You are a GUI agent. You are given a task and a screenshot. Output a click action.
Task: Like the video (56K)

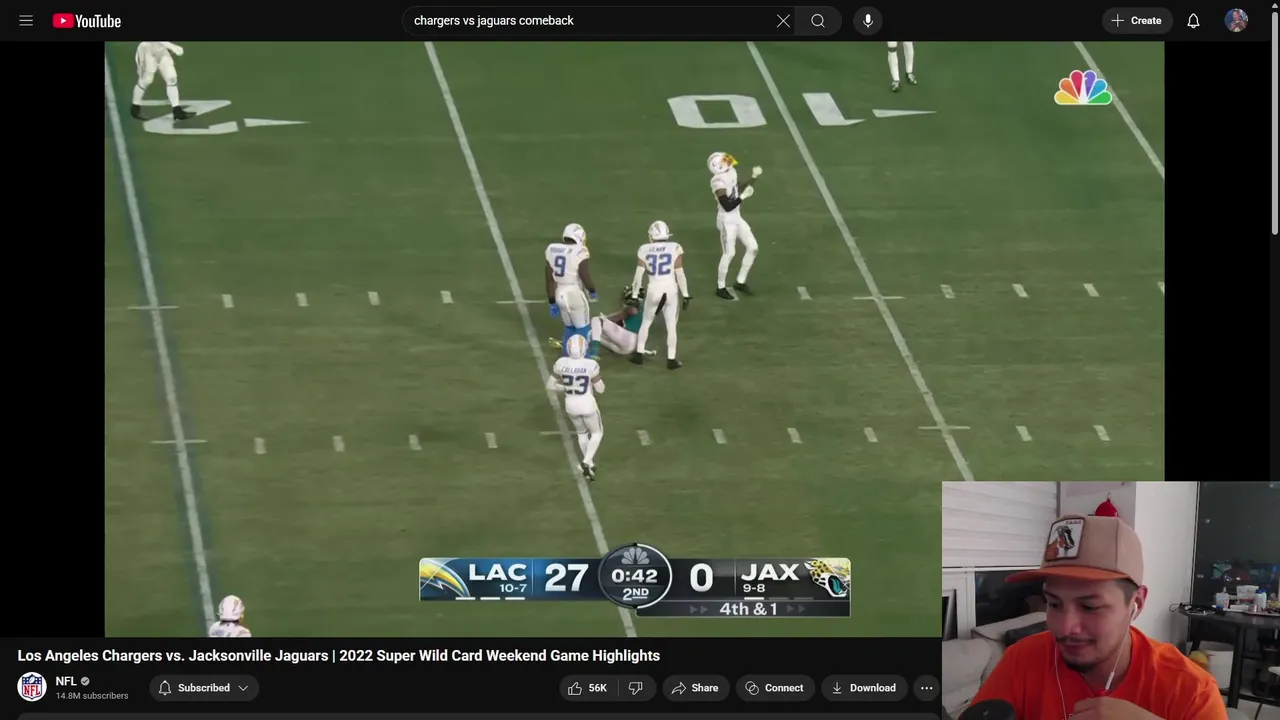[586, 688]
